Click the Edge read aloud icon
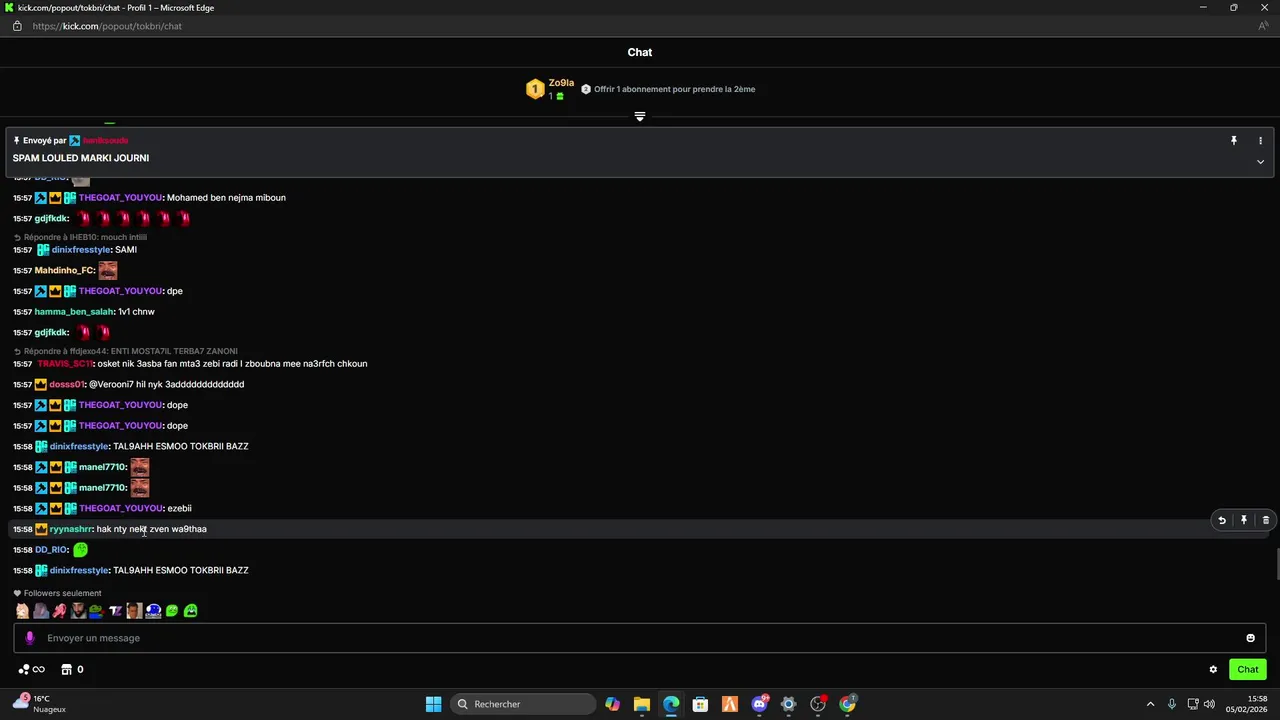 (1263, 26)
